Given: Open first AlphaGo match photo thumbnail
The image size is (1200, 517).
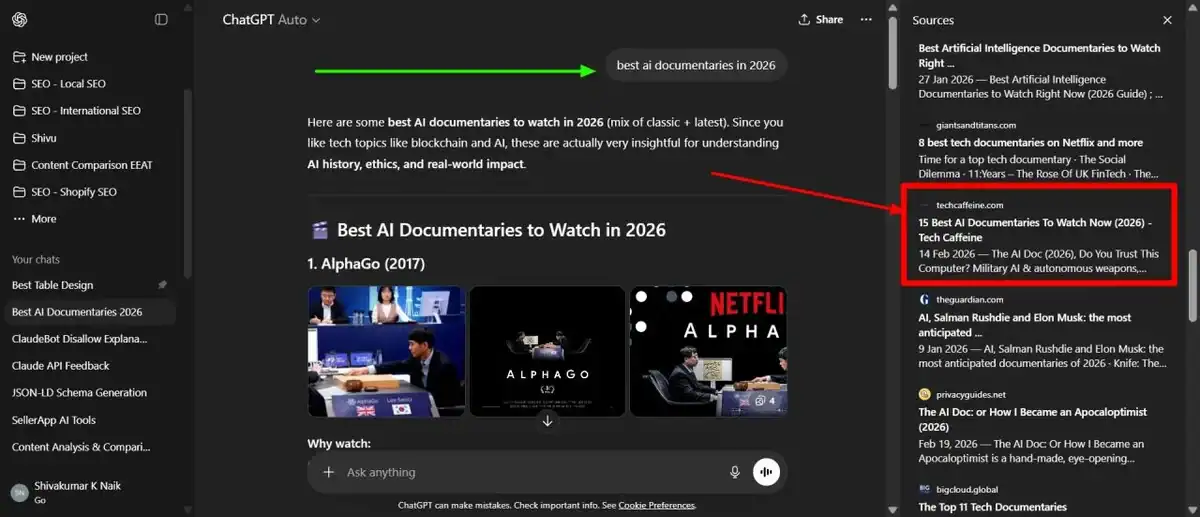Looking at the screenshot, I should point(387,351).
